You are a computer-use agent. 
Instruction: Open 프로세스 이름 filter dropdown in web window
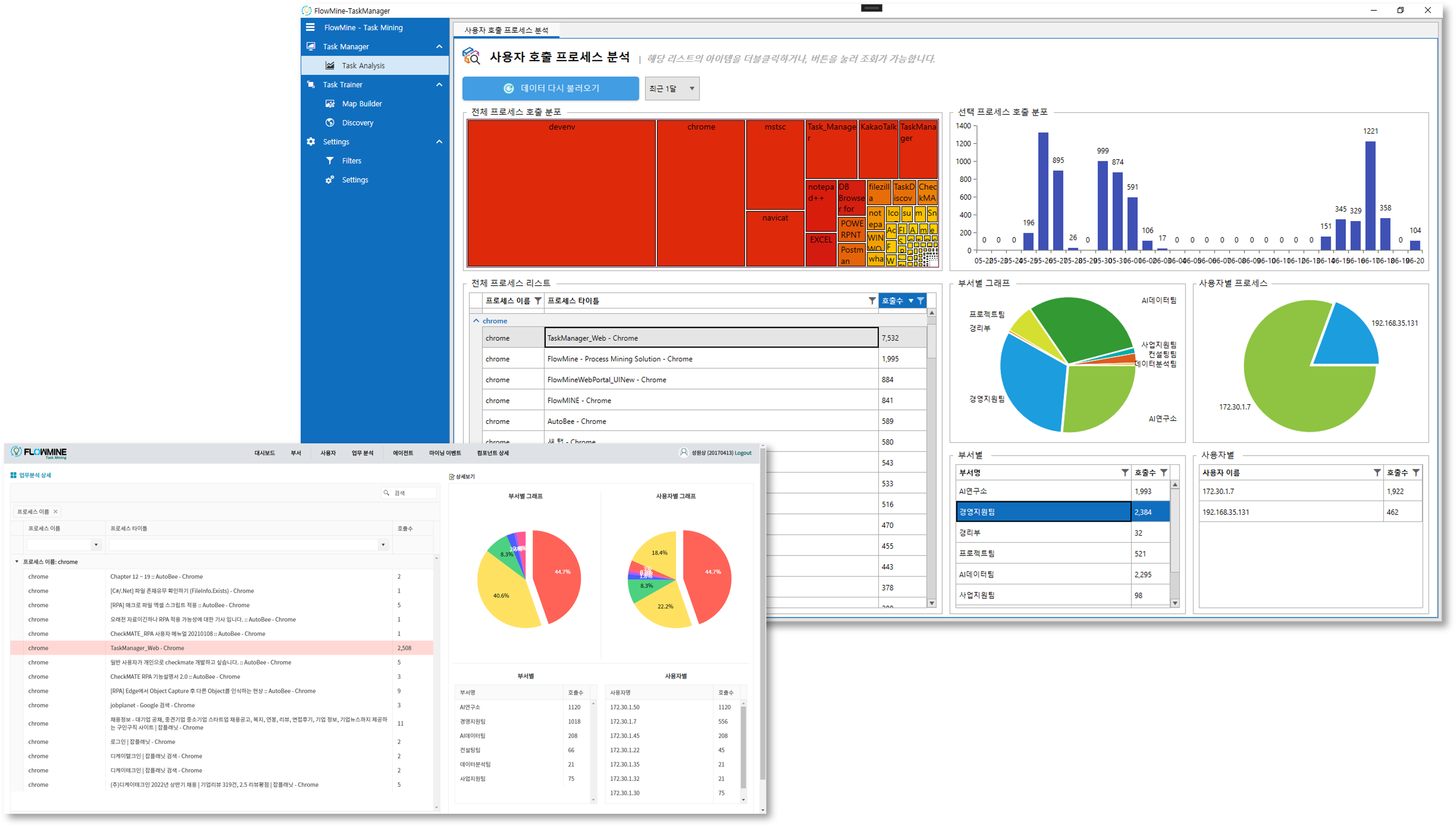click(x=96, y=544)
